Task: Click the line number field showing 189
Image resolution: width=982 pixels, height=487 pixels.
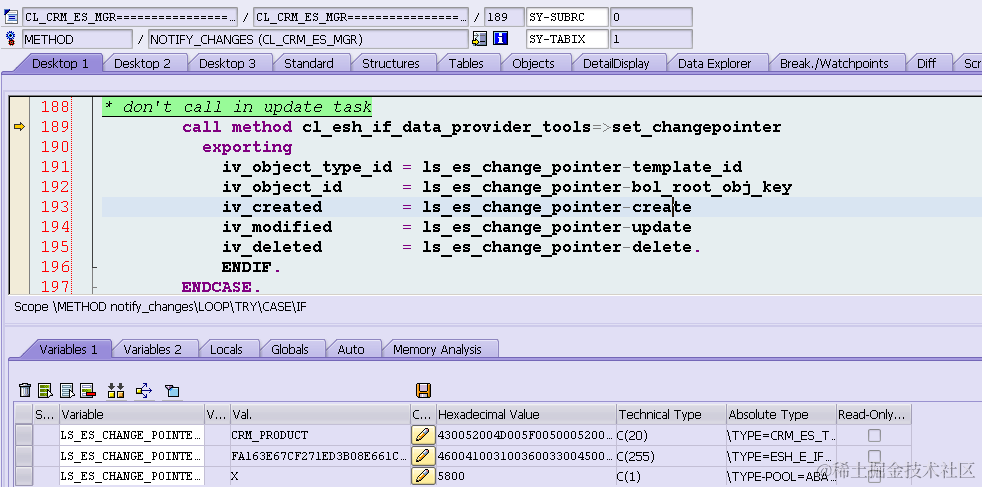Action: click(504, 17)
